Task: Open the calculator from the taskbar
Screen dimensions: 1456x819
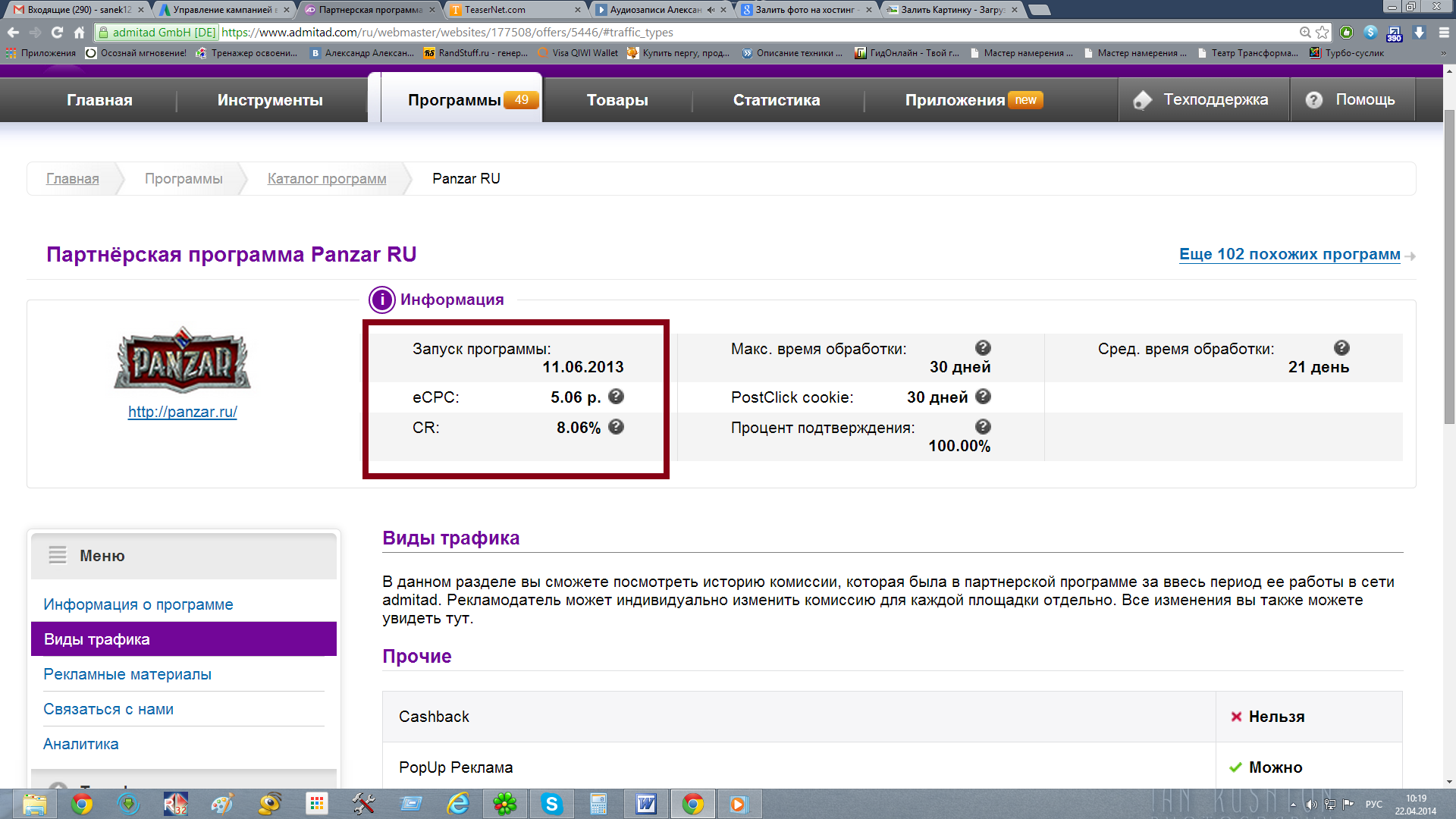Action: [x=598, y=804]
